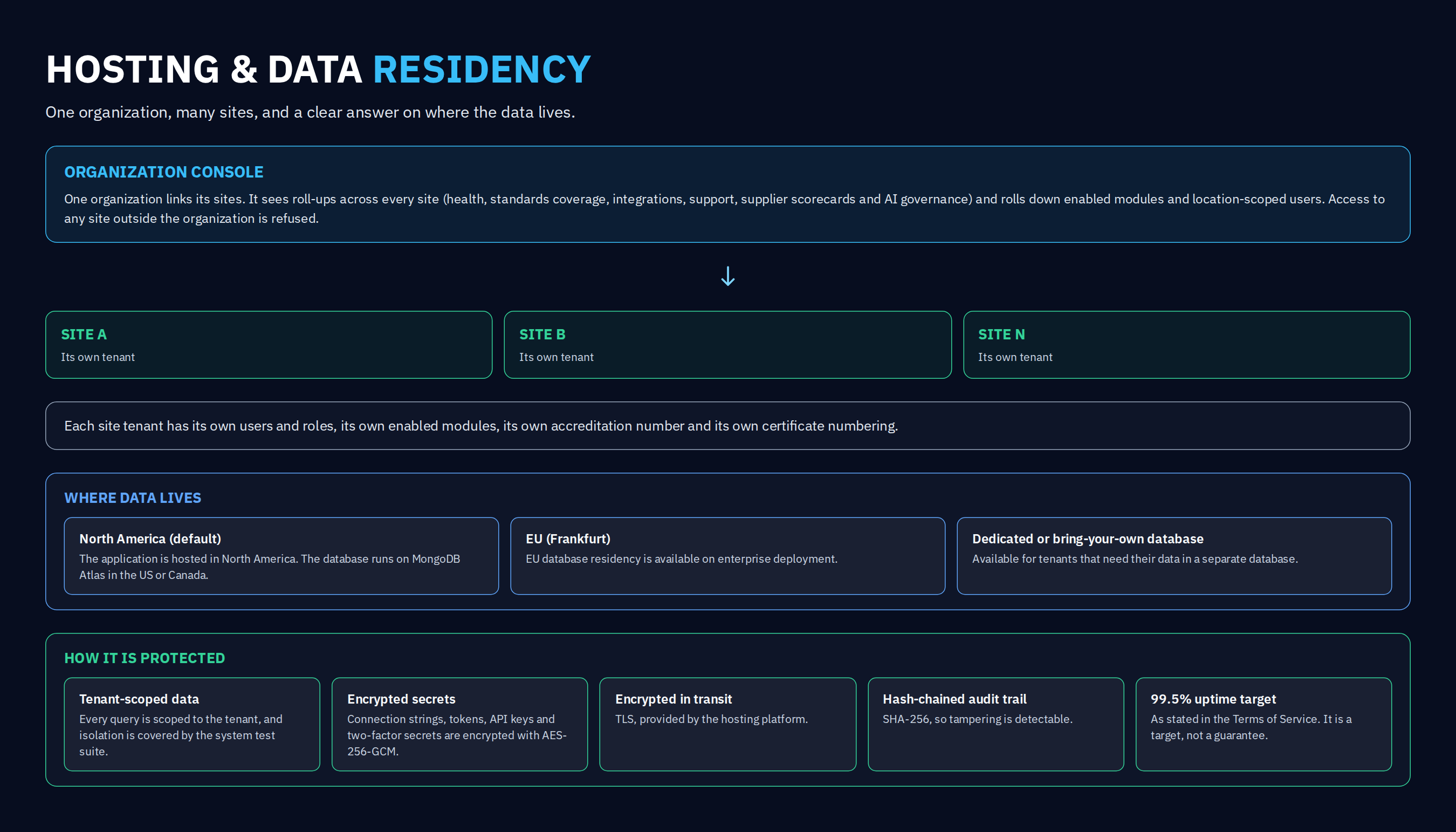Click 'As stated in the Terms of Service' text
The width and height of the screenshot is (1456, 832).
coord(1251,727)
